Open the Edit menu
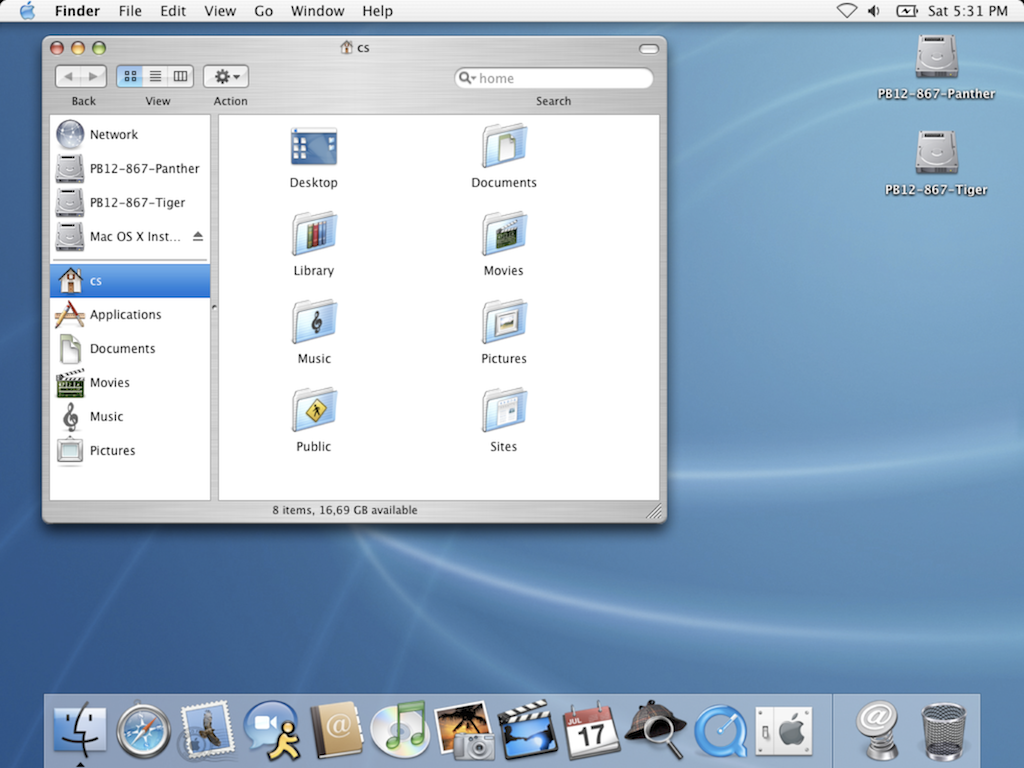The image size is (1024, 768). (173, 11)
